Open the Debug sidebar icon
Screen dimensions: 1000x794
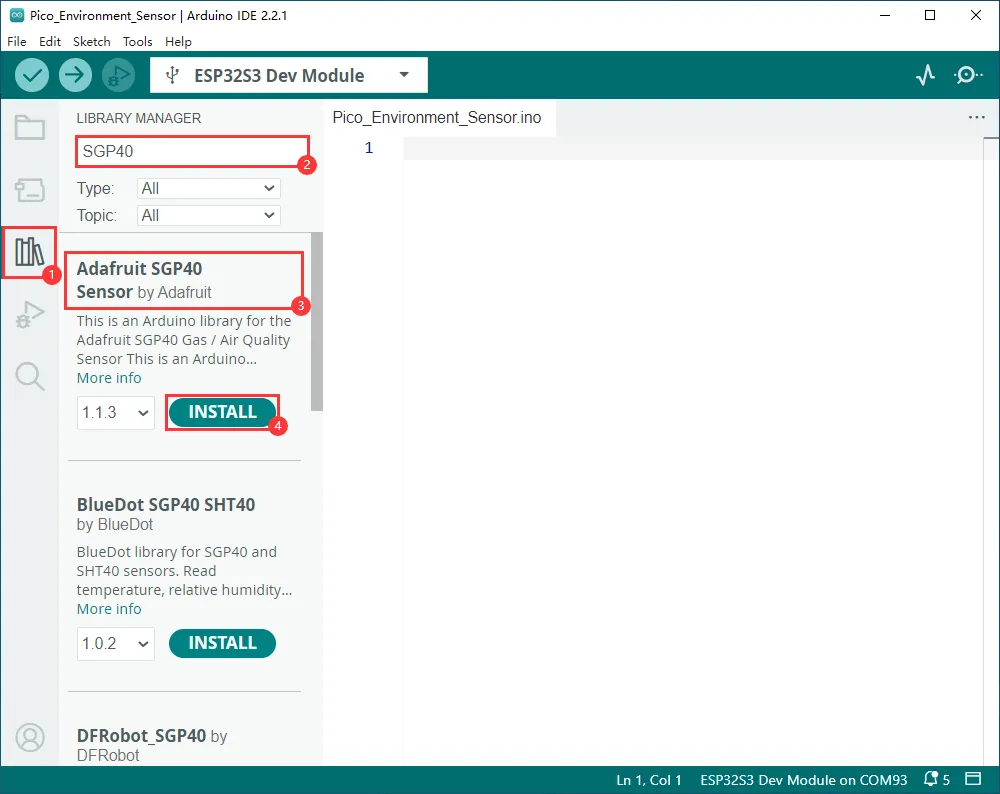click(x=30, y=314)
